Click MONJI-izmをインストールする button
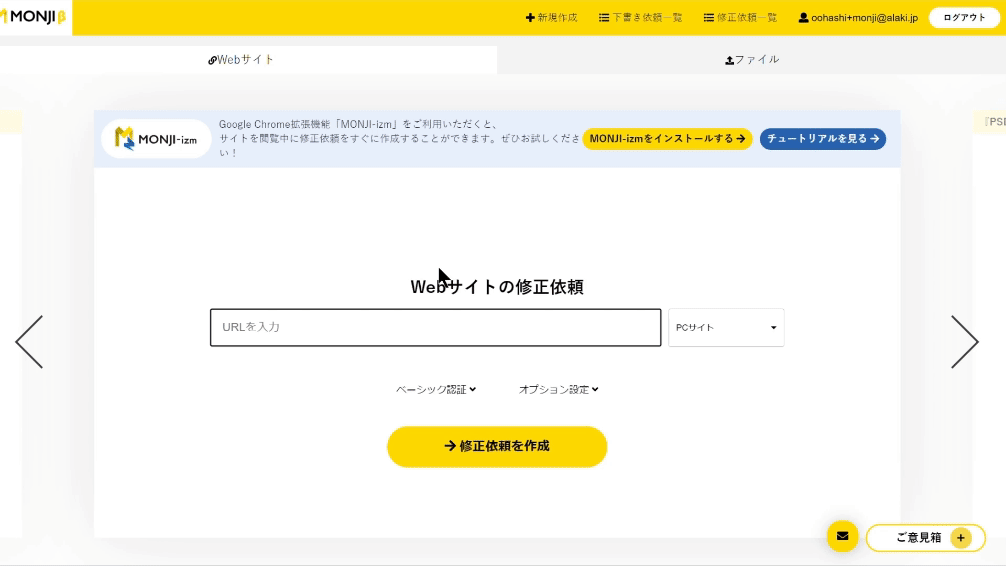 click(x=667, y=139)
